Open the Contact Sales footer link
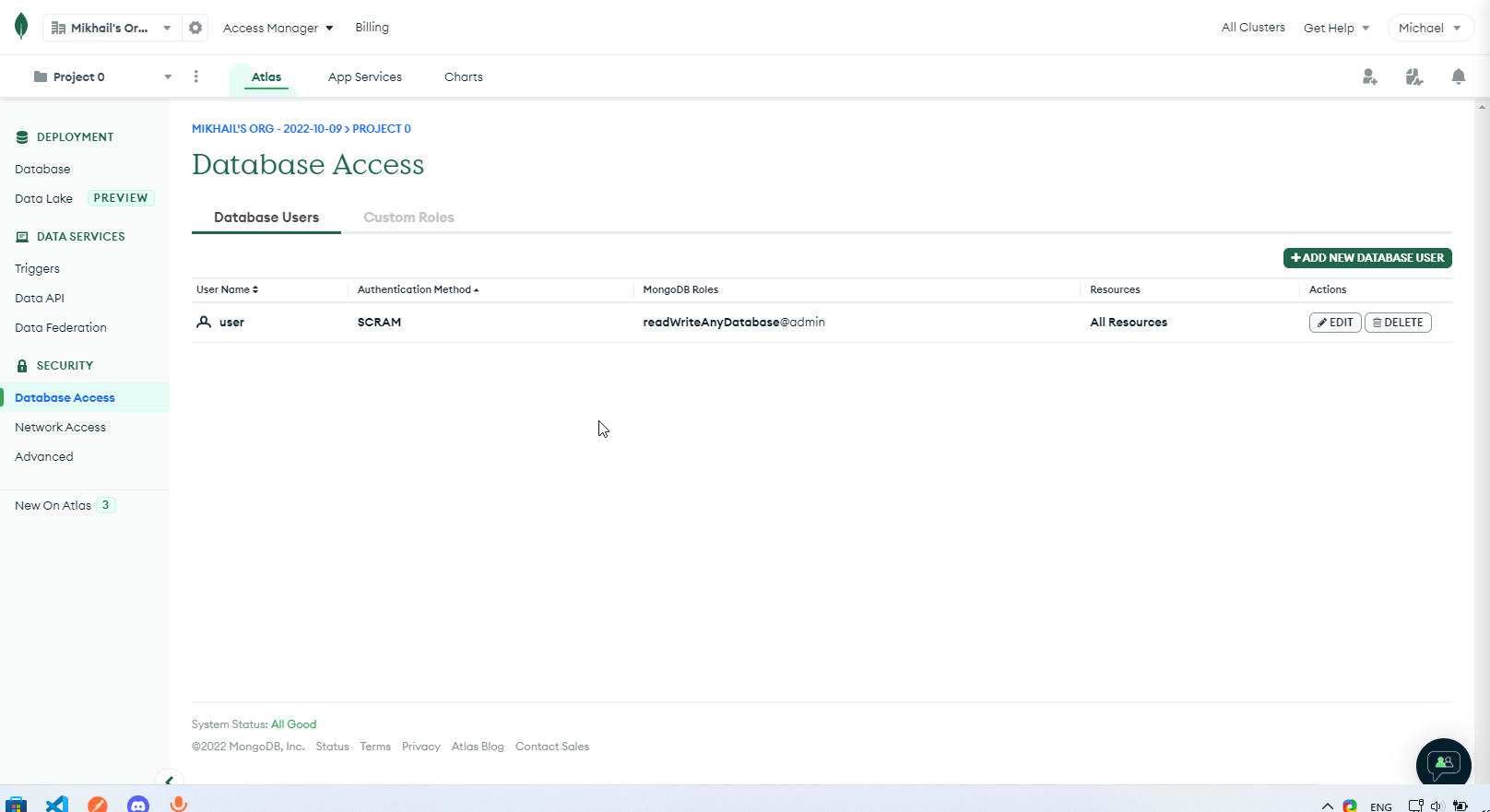Image resolution: width=1490 pixels, height=812 pixels. coord(552,747)
